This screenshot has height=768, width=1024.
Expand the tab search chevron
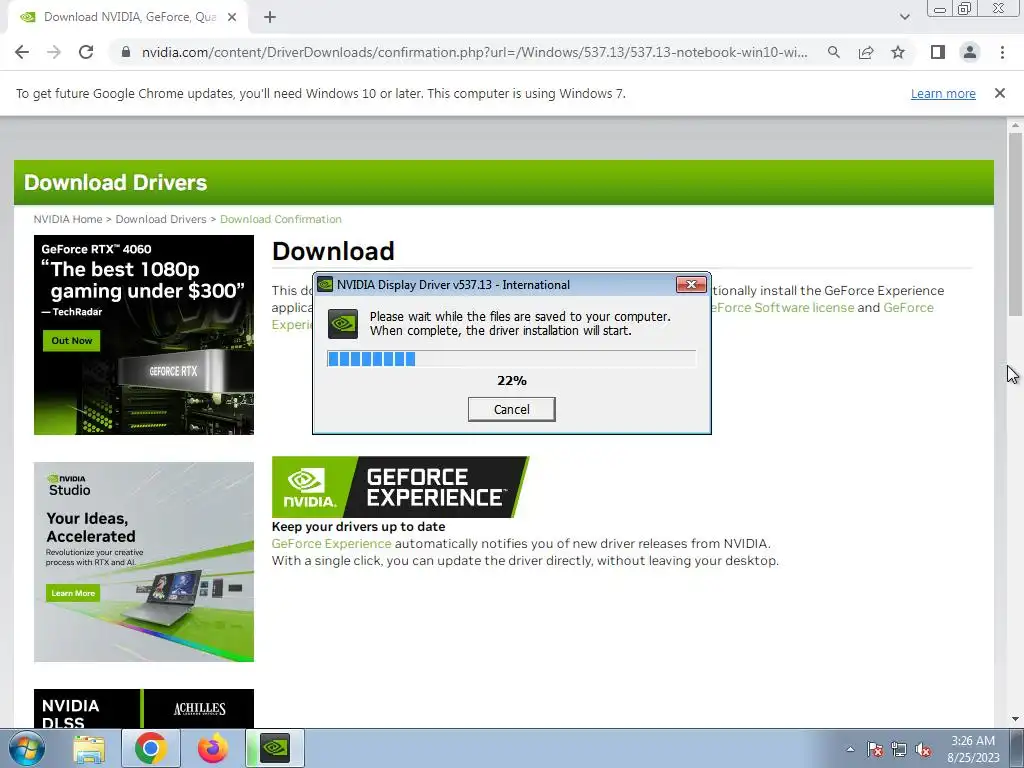click(x=904, y=17)
